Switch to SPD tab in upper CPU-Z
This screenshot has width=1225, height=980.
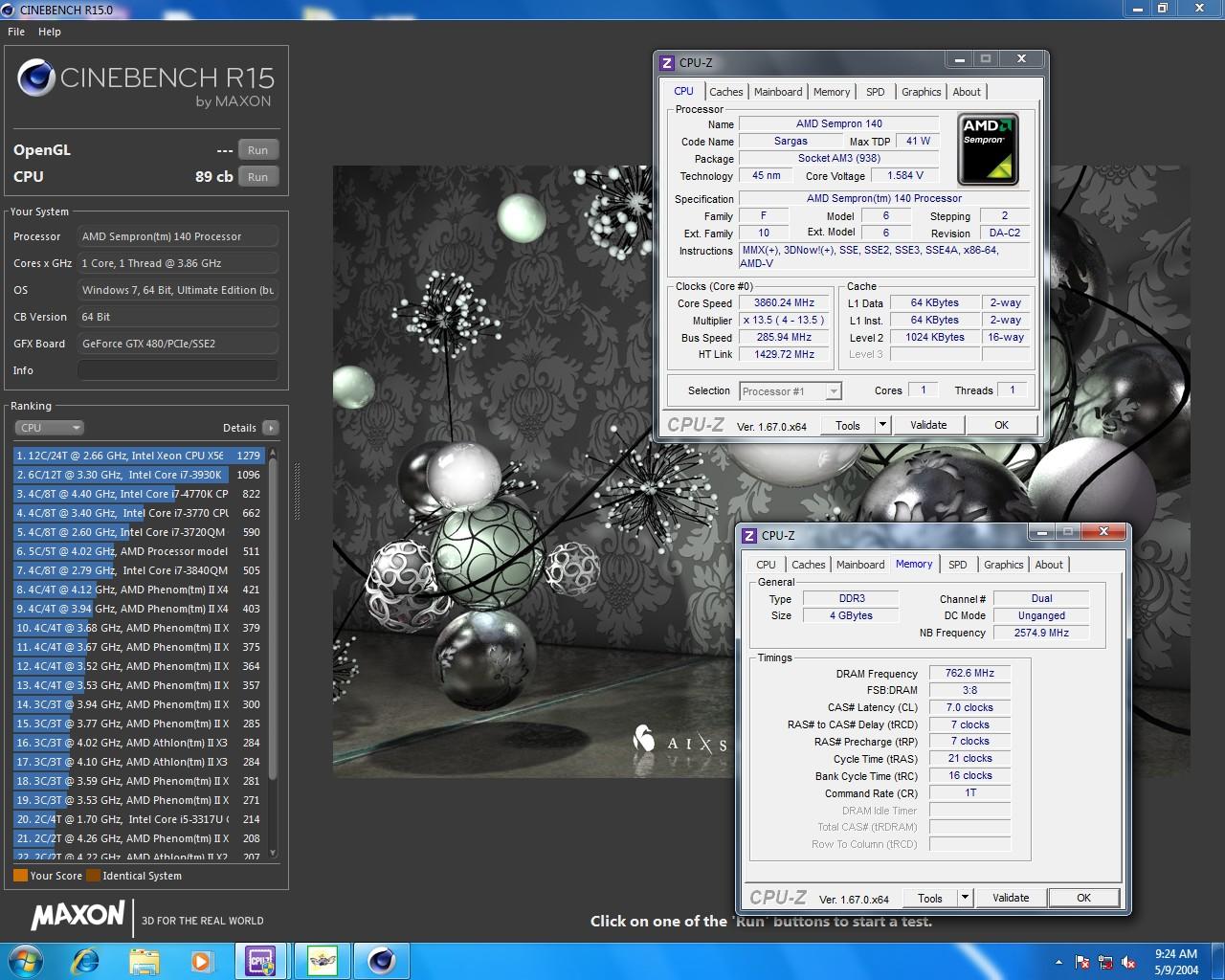(x=875, y=92)
